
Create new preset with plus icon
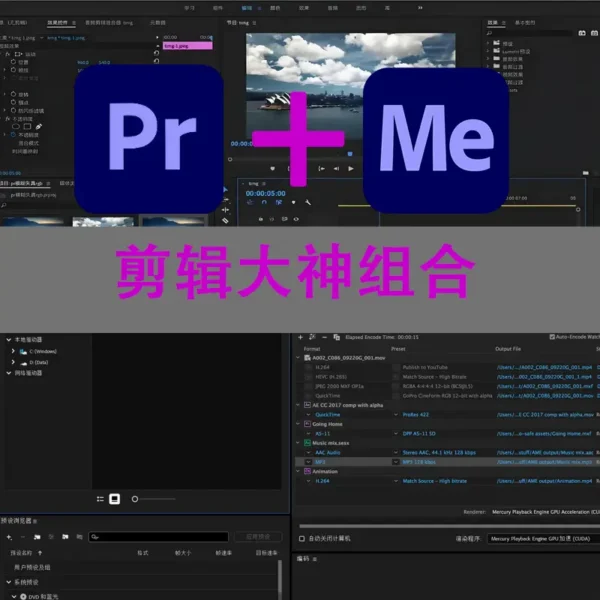pyautogui.click(x=9, y=537)
